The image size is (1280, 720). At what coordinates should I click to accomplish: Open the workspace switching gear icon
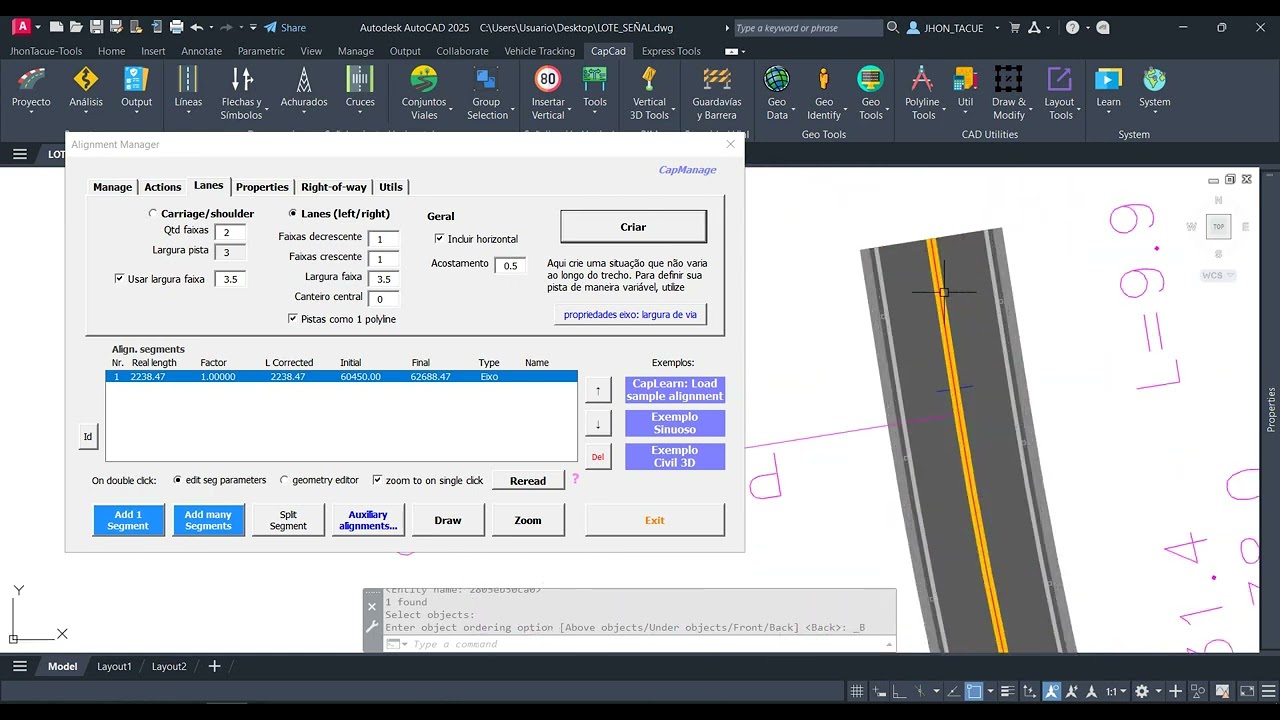1141,691
